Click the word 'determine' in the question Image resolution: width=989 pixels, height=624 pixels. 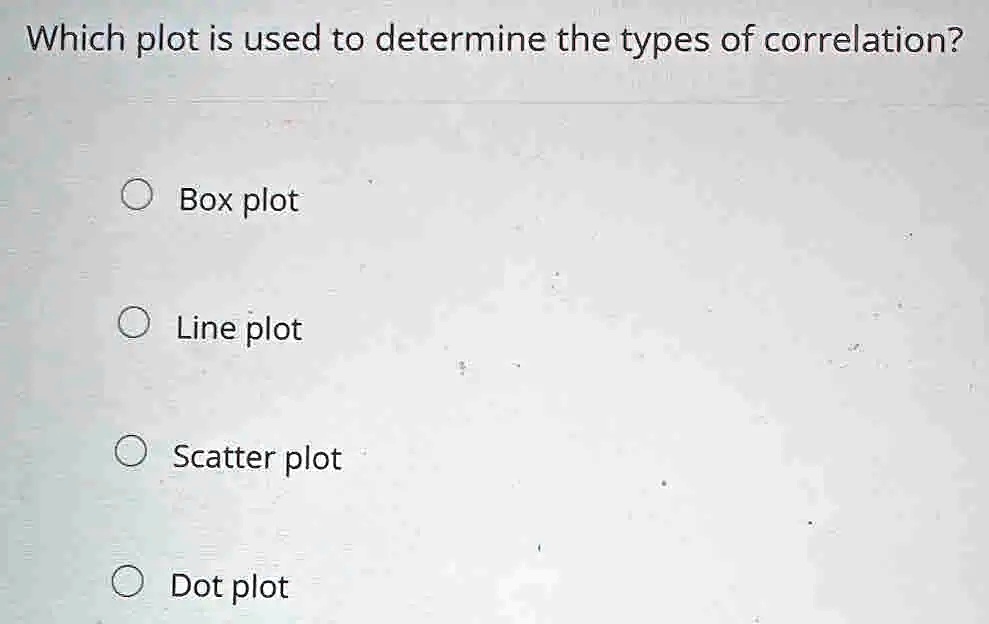tap(460, 39)
